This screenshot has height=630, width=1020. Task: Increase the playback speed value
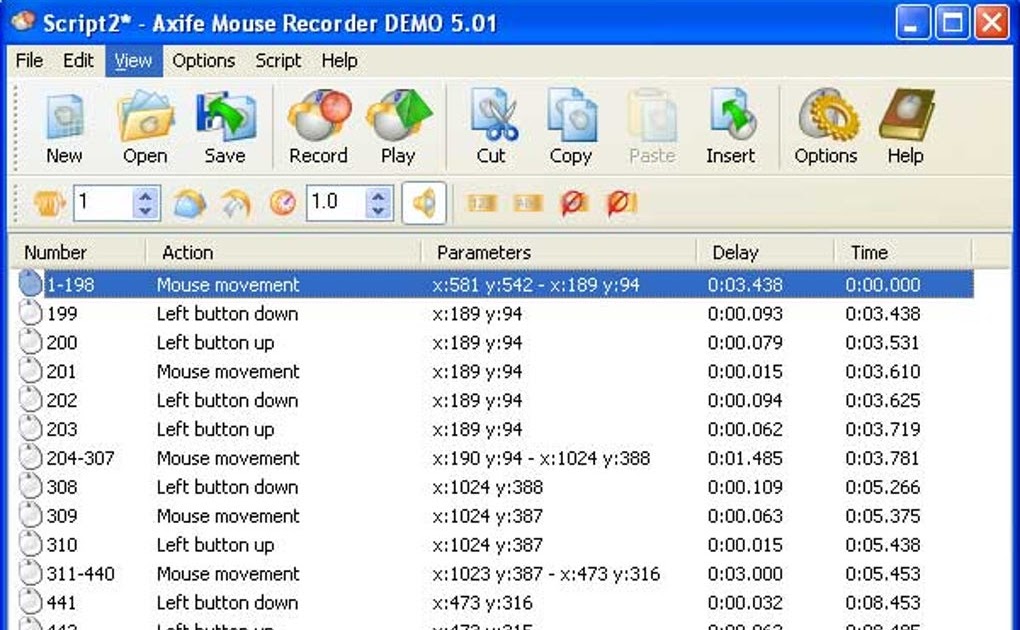pos(379,195)
